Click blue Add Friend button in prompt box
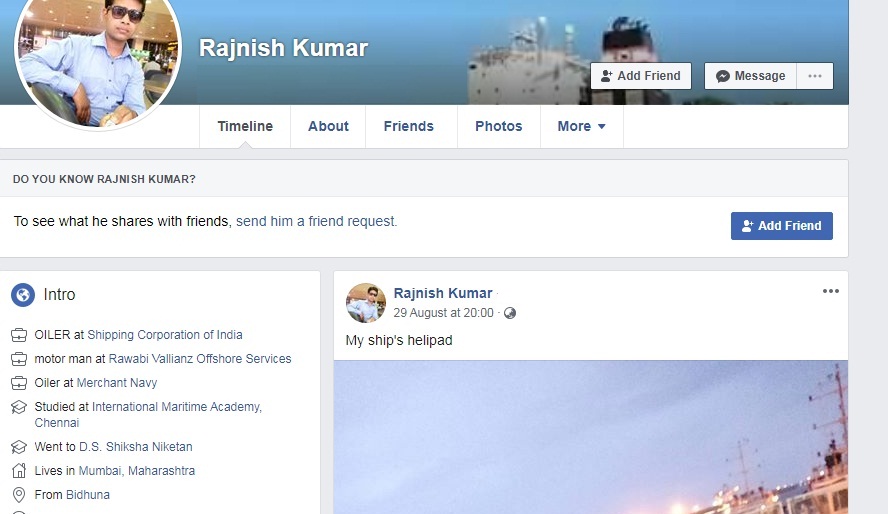The image size is (888, 514). pyautogui.click(x=782, y=226)
